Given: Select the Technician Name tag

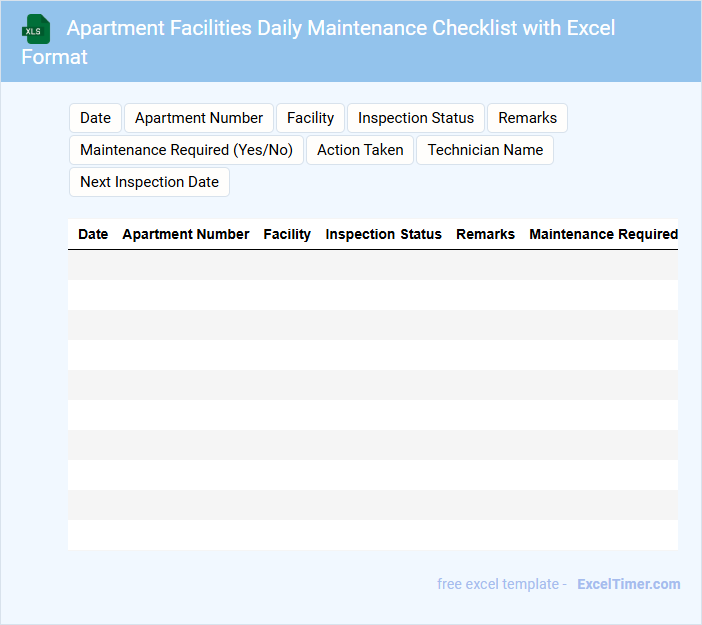Looking at the screenshot, I should [x=485, y=150].
